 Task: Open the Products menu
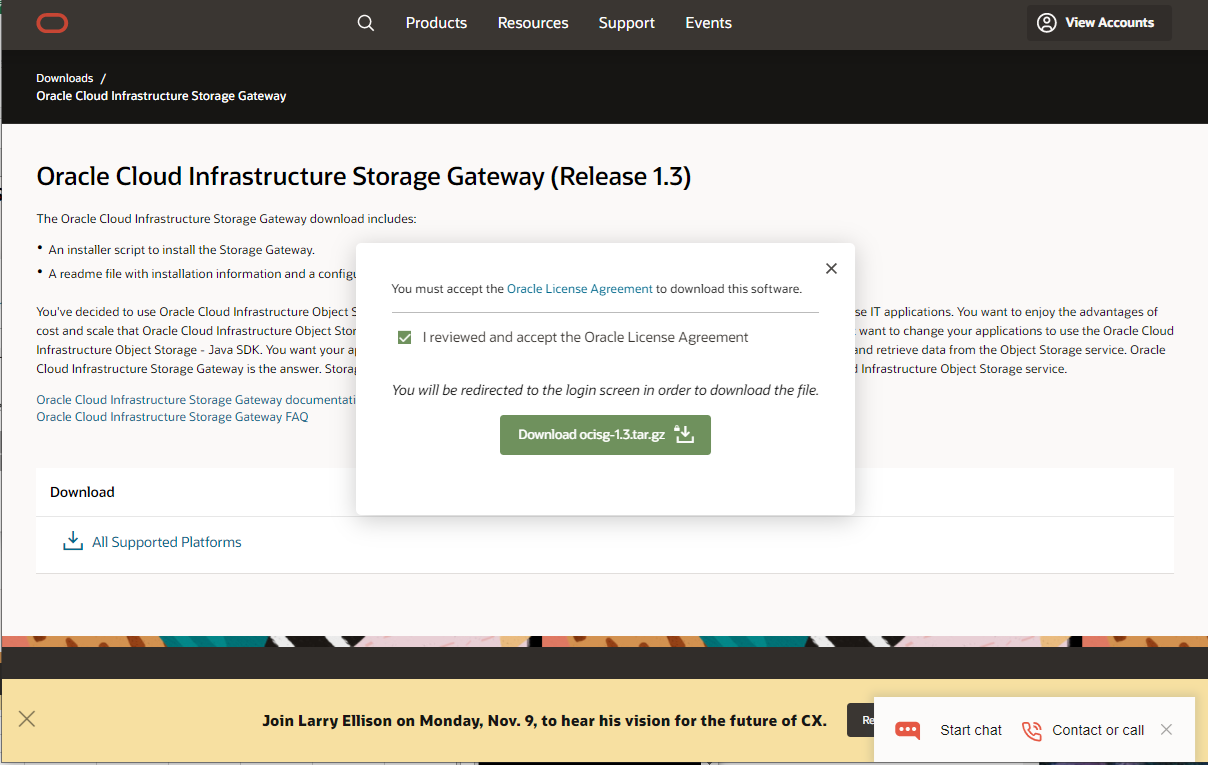point(436,23)
